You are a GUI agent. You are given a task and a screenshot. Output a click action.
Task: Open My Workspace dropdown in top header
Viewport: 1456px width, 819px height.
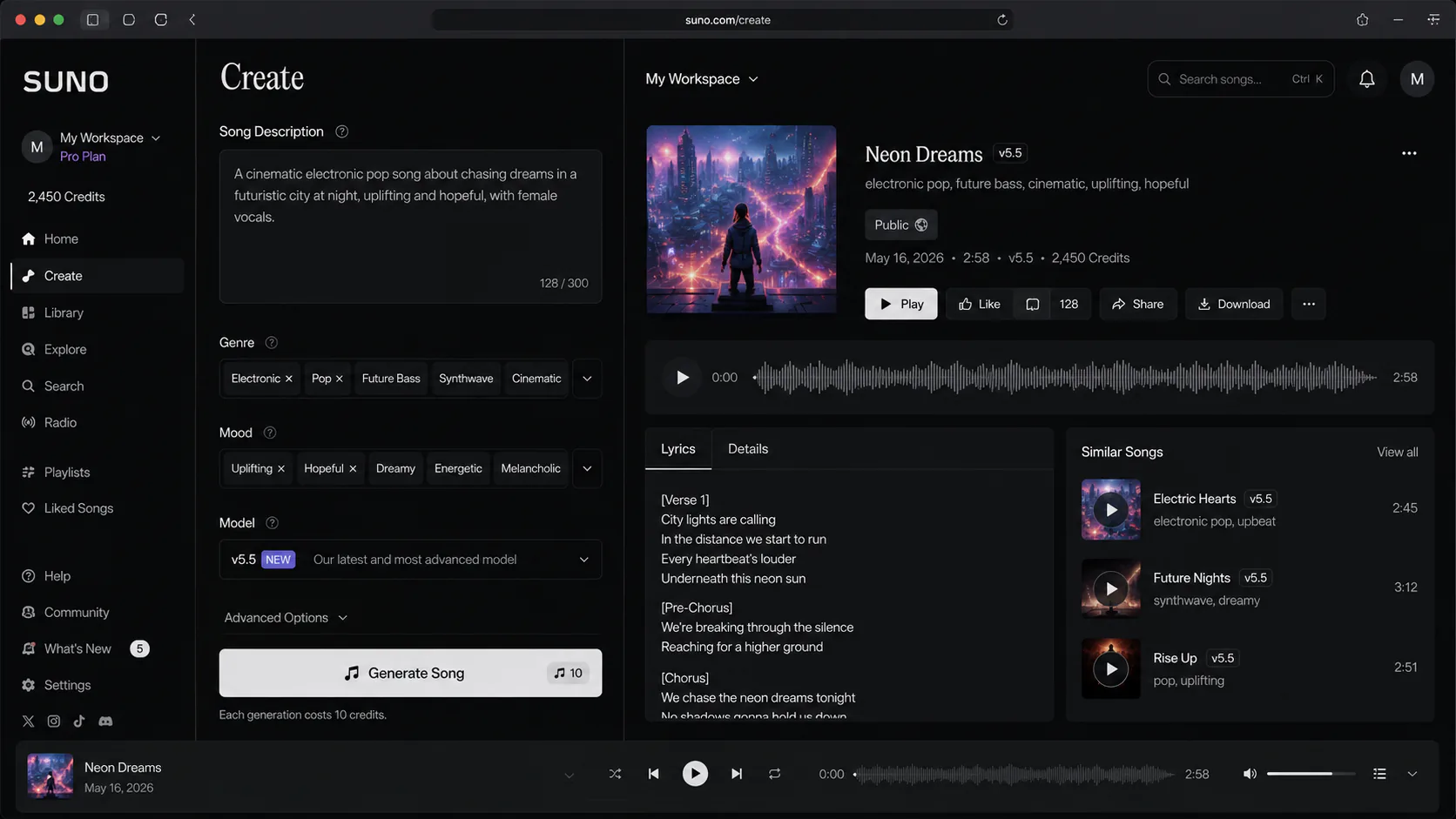point(702,79)
